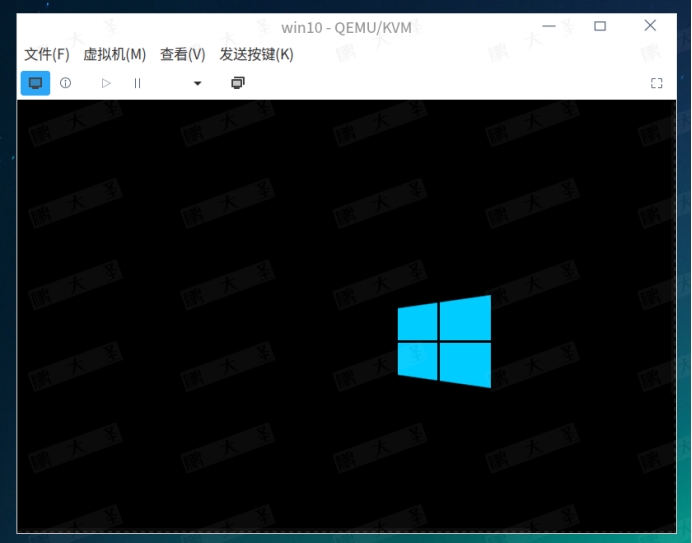Image resolution: width=692 pixels, height=543 pixels.
Task: Click the lower-left pane of Windows logo
Action: coord(417,360)
